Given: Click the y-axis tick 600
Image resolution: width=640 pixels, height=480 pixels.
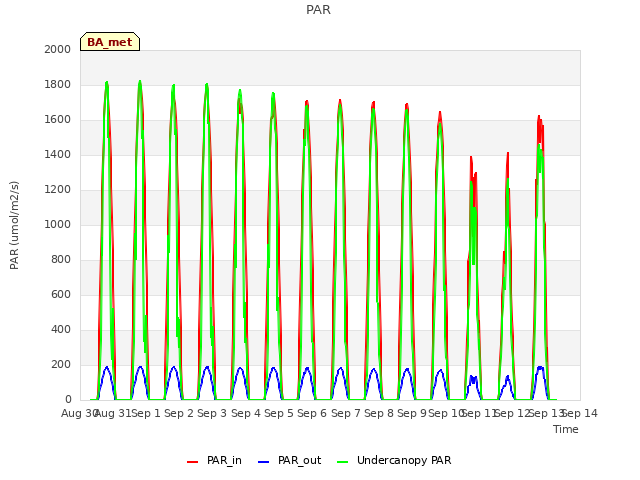Looking at the screenshot, I should (x=61, y=294).
